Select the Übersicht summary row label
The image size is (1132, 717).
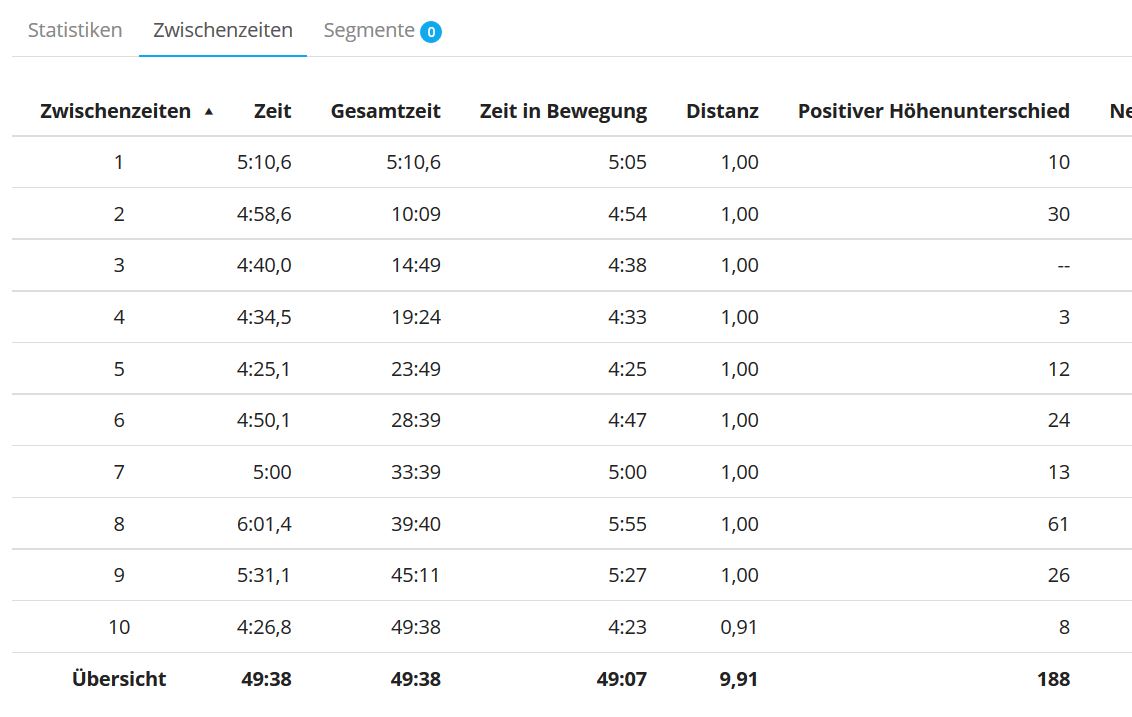click(119, 679)
